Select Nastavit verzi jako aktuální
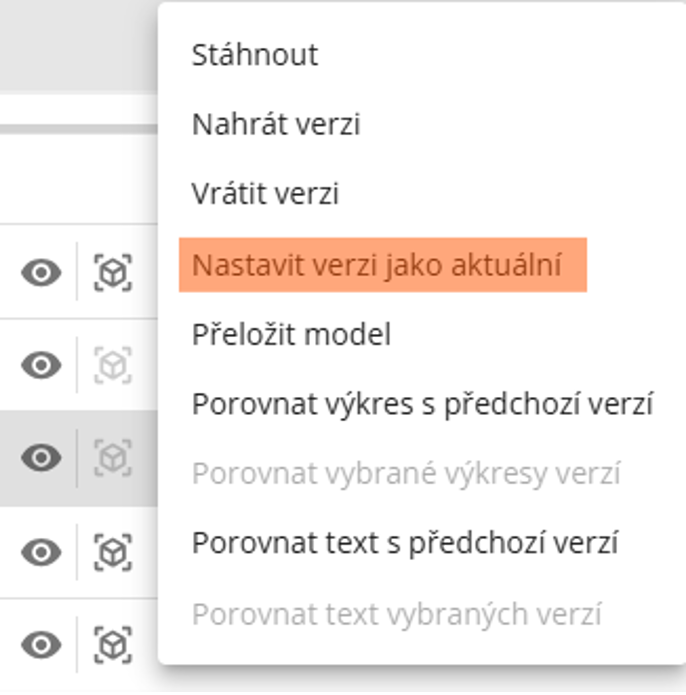 377,265
